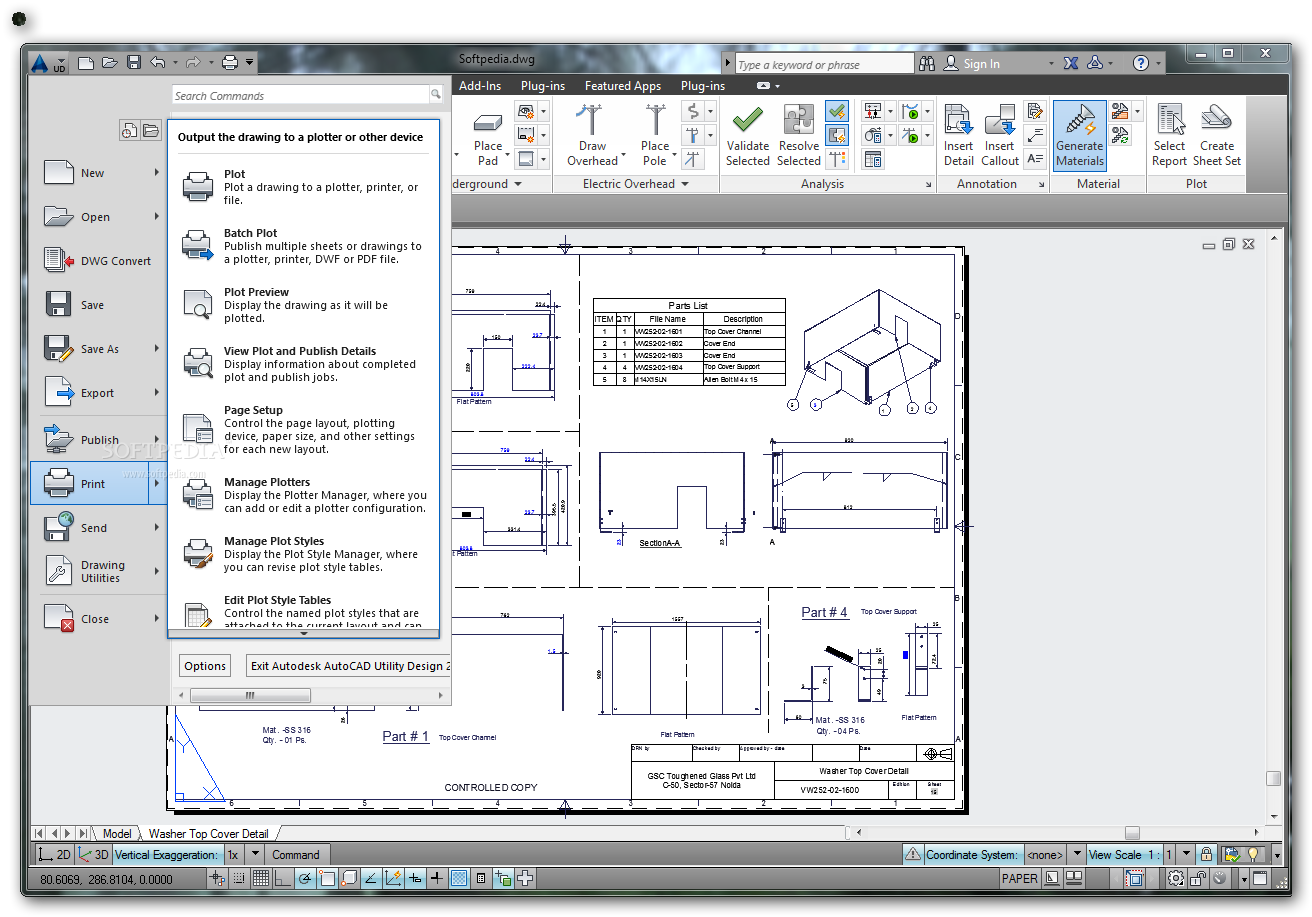Click the Search Commands input field
The width and height of the screenshot is (1312, 917).
pos(300,95)
